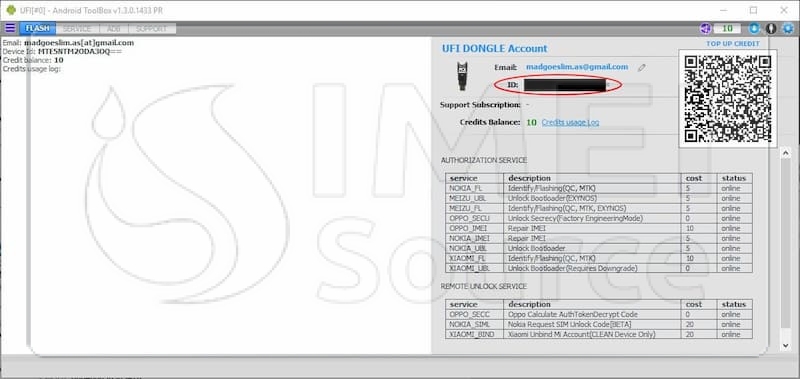Open the hamburger menu icon
The image size is (800, 379).
tap(10, 28)
